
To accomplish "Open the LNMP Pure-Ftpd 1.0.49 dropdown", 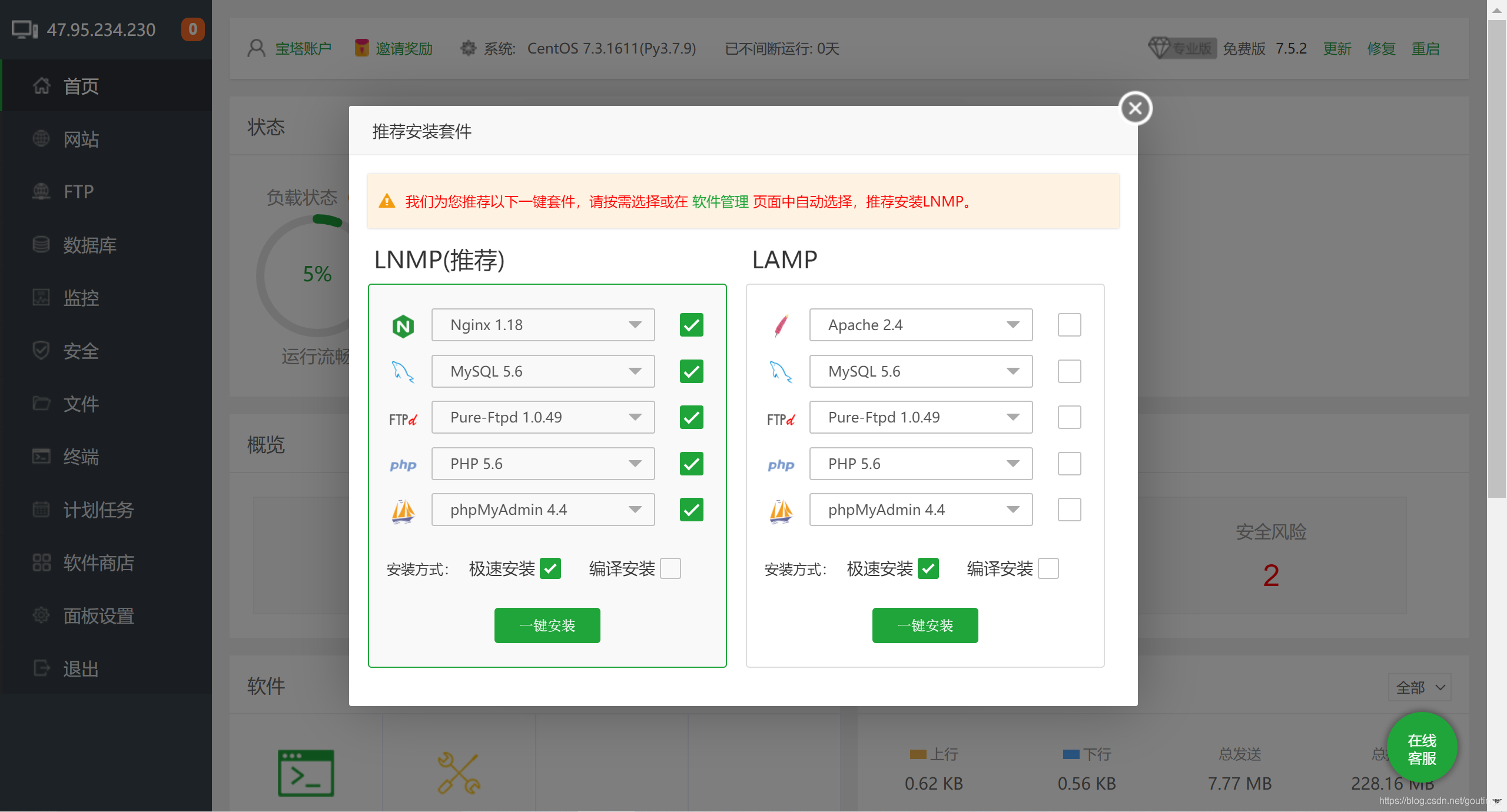I will click(x=543, y=417).
